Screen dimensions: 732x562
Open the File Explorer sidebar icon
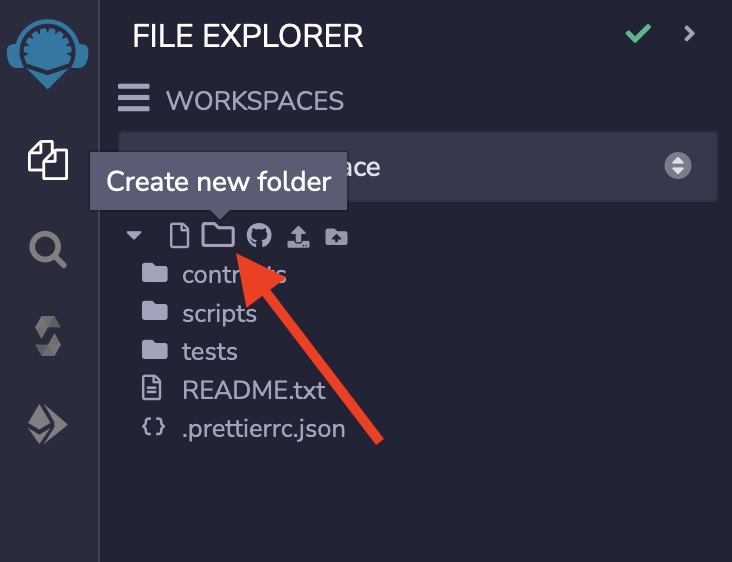(48, 160)
